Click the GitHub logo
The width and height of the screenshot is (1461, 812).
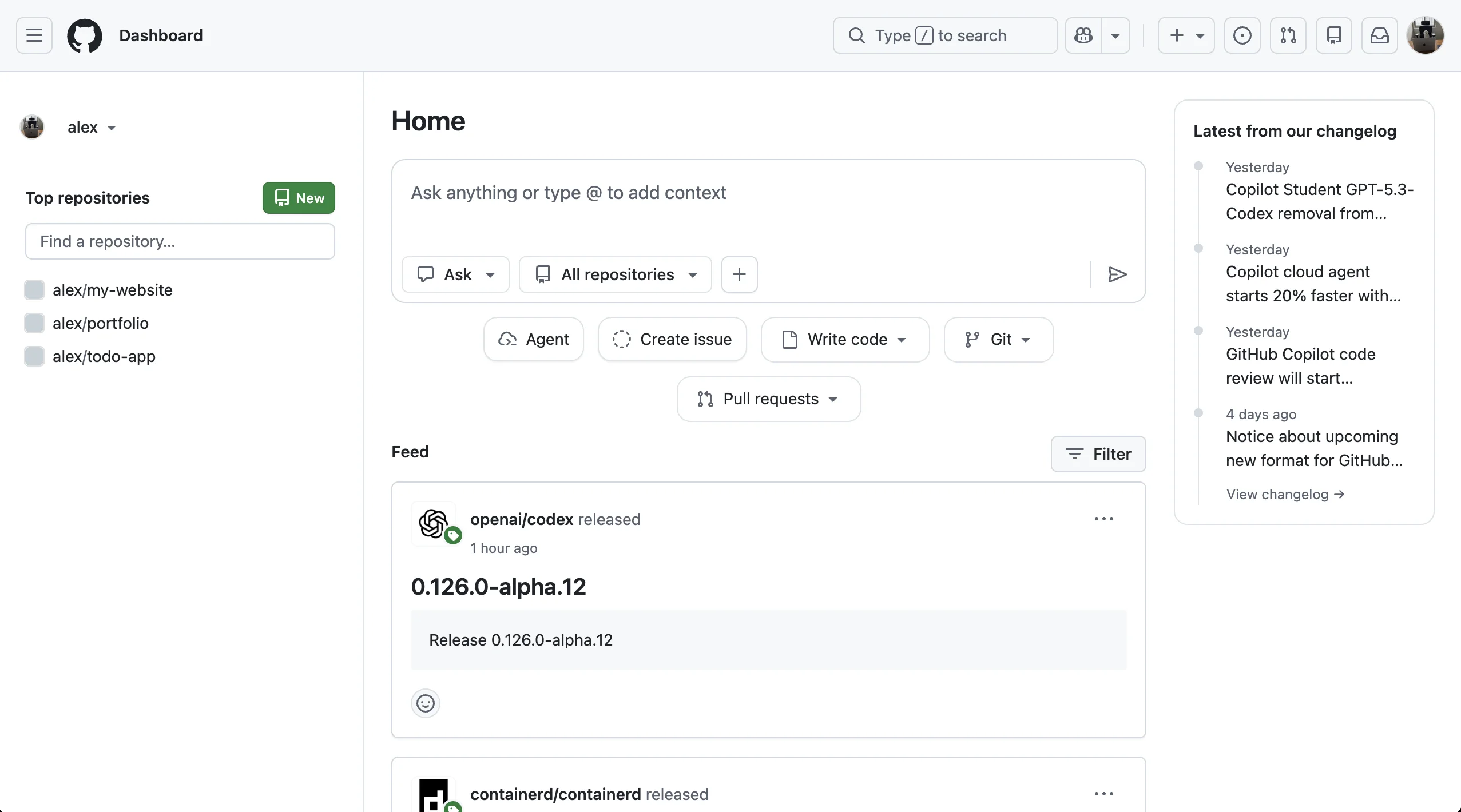click(85, 35)
